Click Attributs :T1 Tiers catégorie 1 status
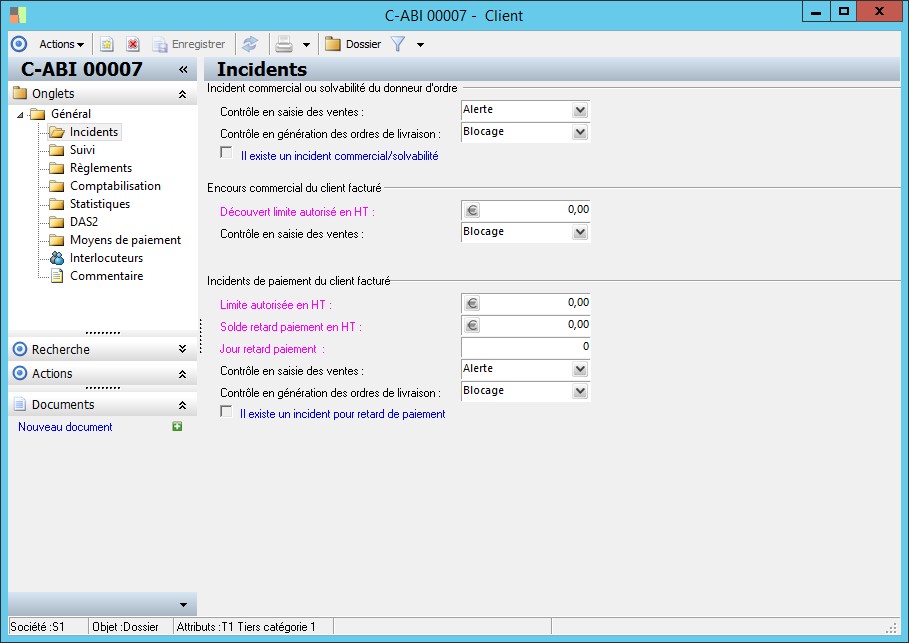 (246, 627)
